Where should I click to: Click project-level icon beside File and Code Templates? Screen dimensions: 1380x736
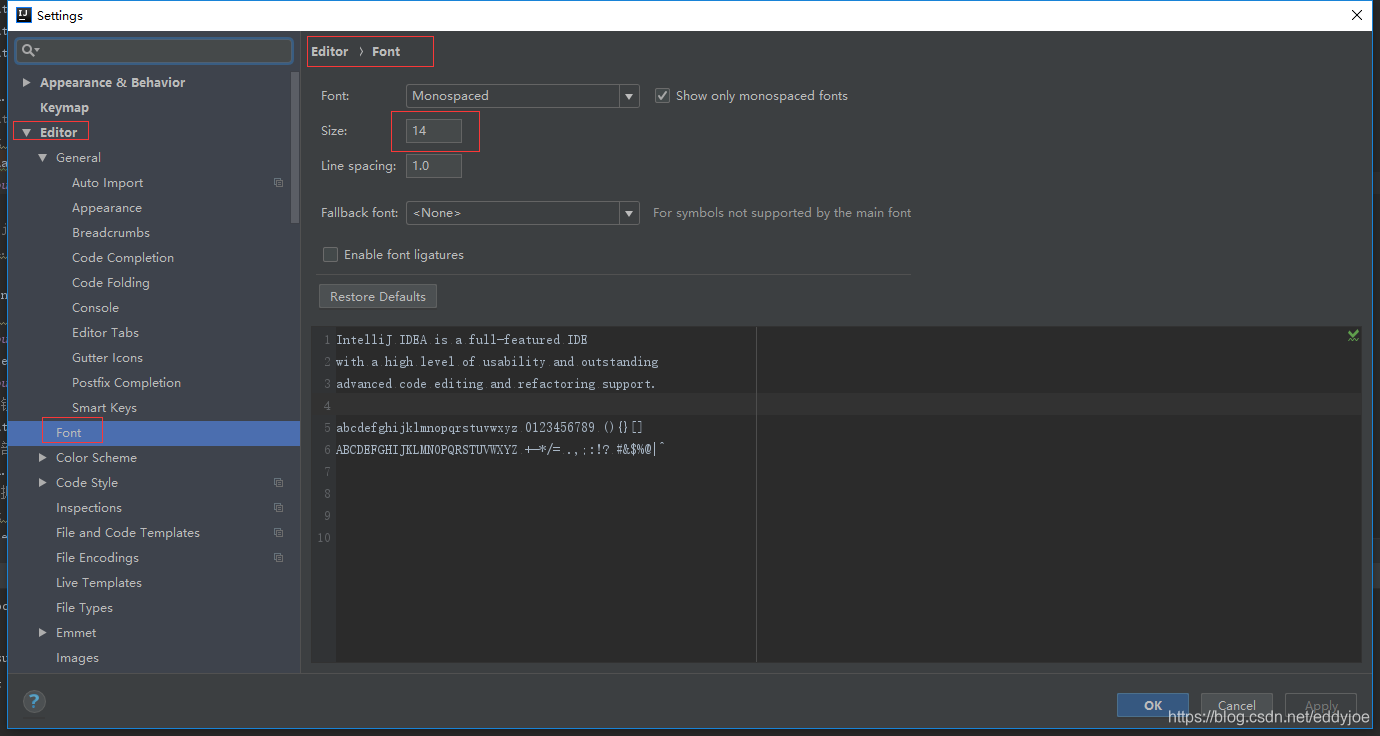[279, 533]
